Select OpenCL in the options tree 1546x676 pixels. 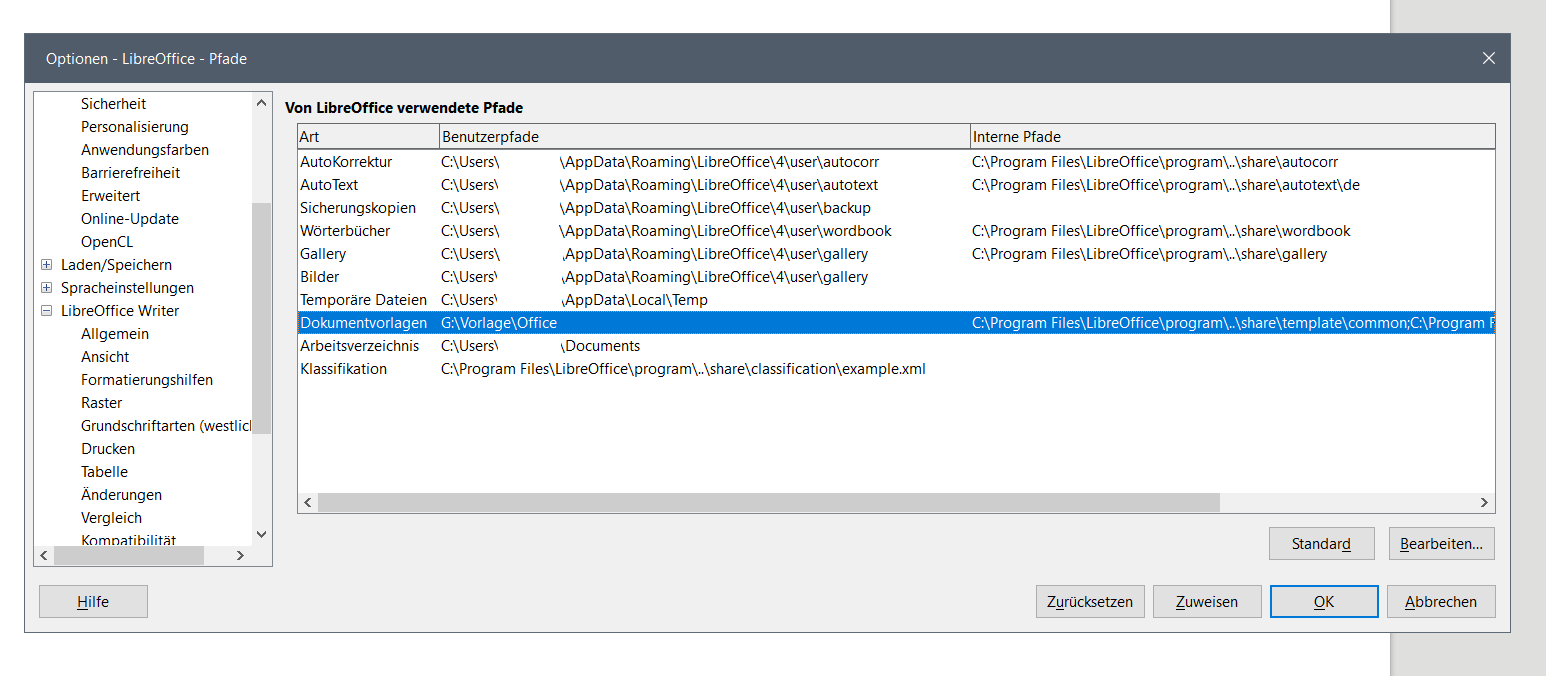pyautogui.click(x=107, y=242)
